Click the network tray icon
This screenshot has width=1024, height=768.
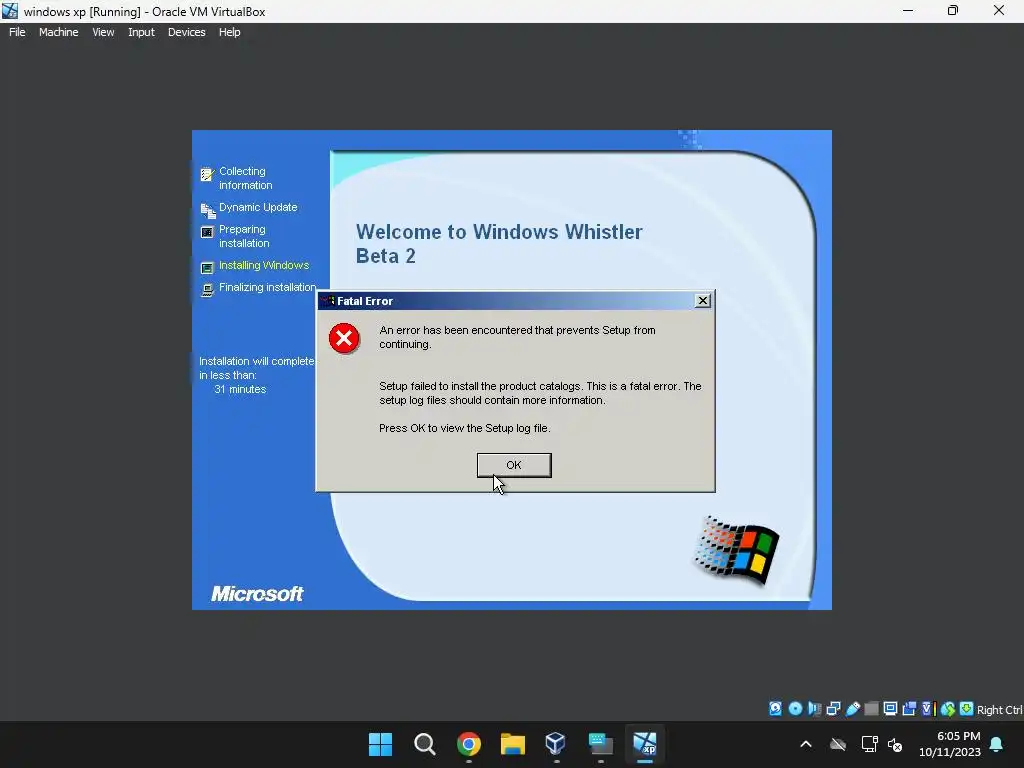[x=869, y=744]
